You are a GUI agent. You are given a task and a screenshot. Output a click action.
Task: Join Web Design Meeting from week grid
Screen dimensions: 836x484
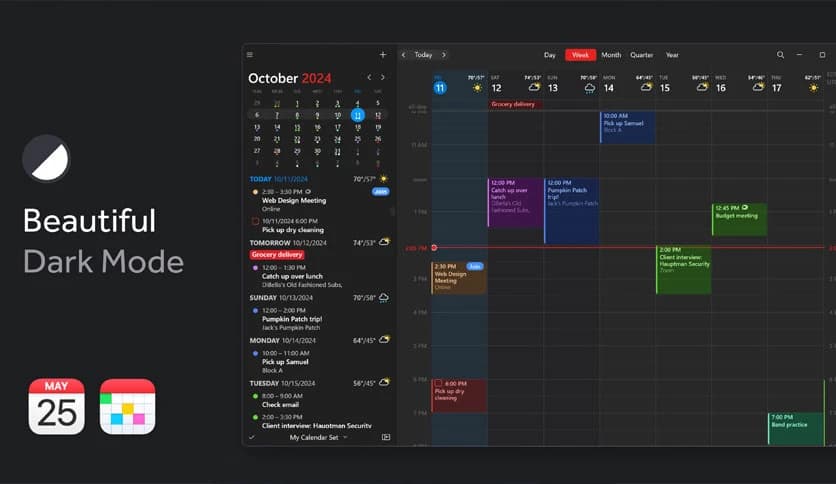point(475,266)
